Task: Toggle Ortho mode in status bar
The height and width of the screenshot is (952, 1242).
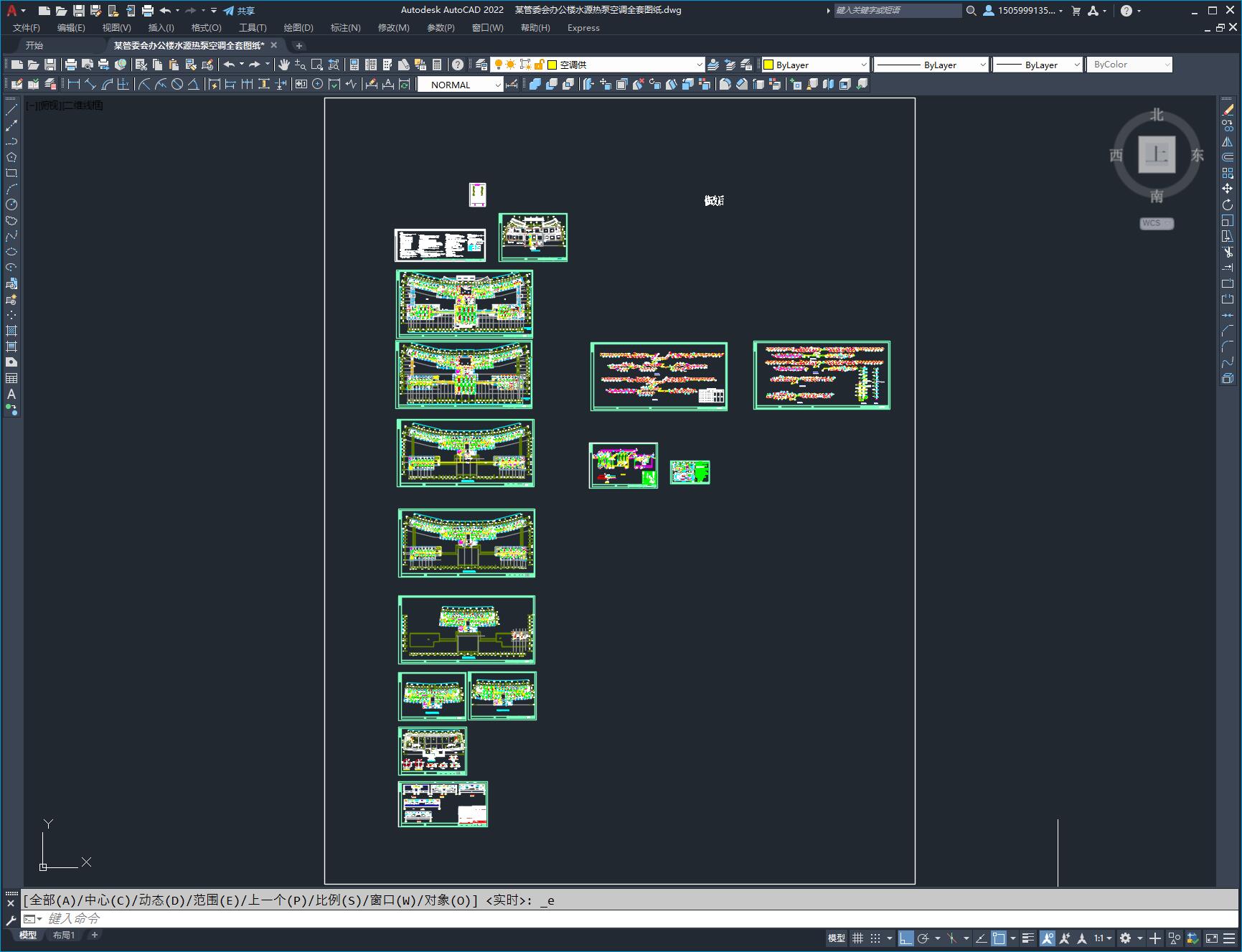Action: [x=905, y=938]
